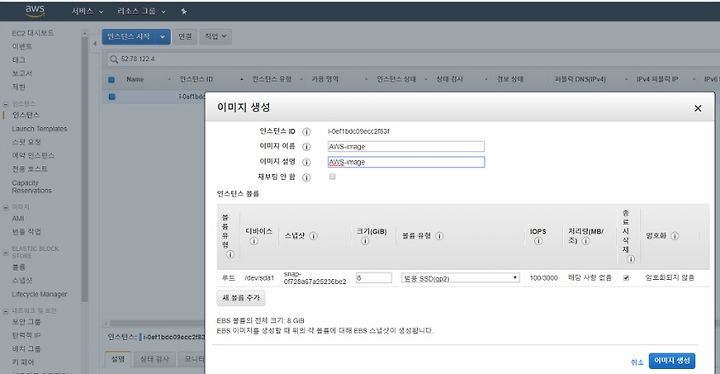
Task: Click info icon next to 재부팅 안 함
Action: [306, 177]
